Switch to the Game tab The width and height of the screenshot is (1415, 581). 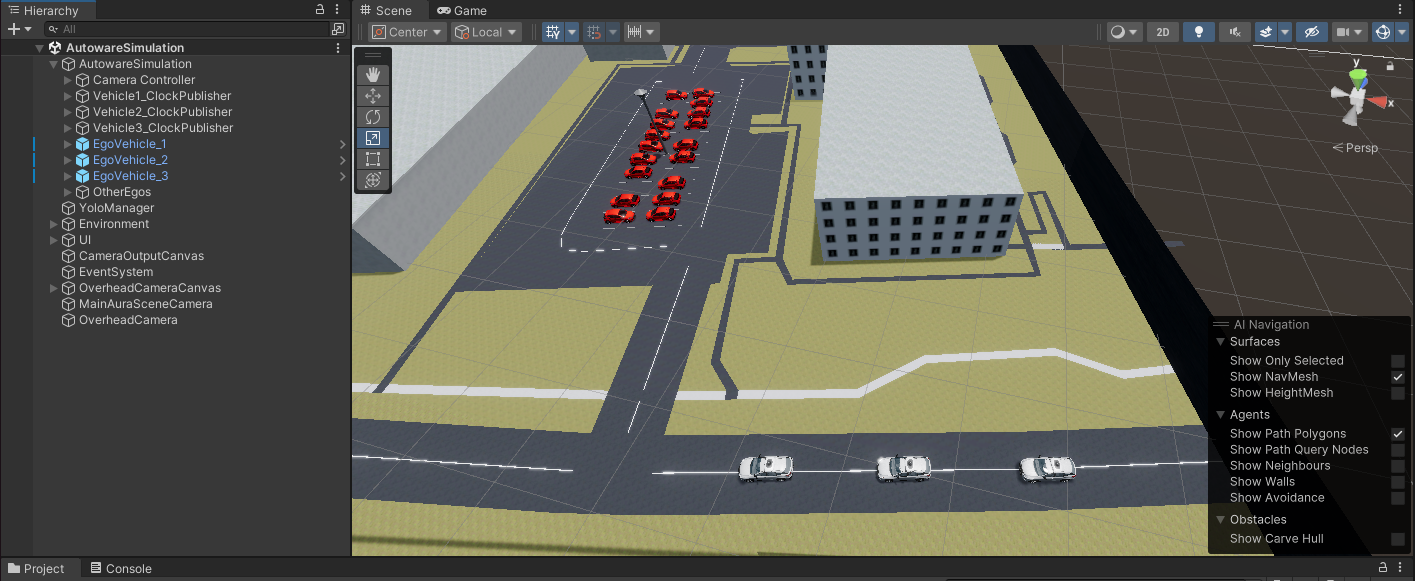462,10
